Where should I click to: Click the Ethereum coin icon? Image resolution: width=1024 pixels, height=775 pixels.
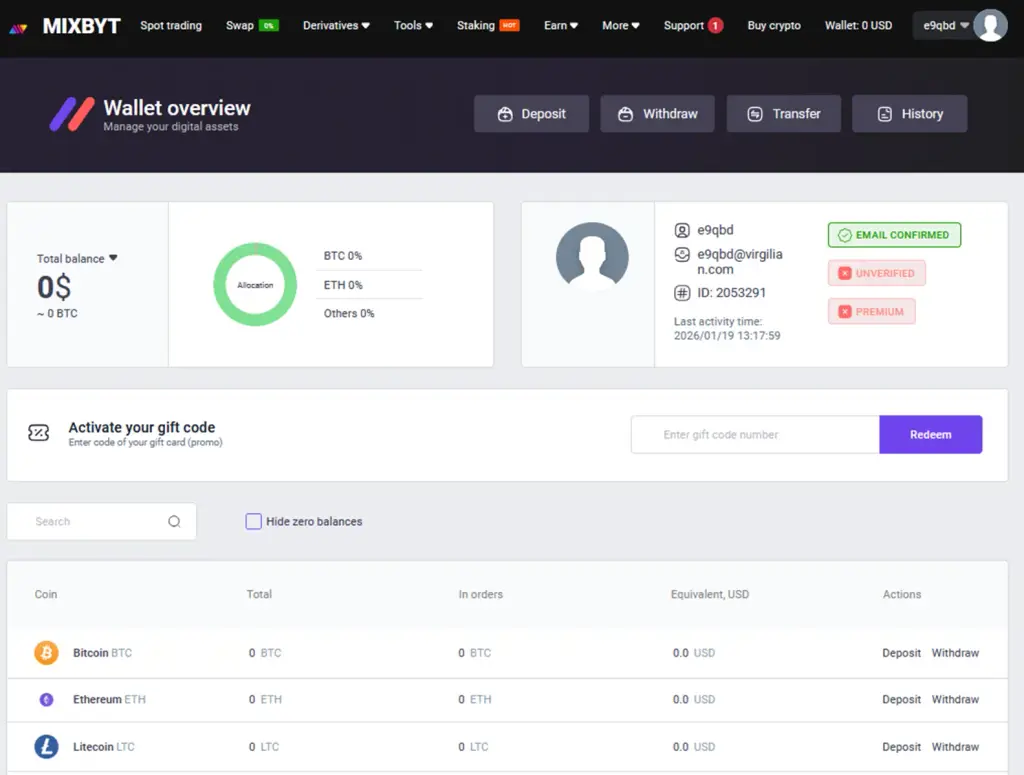click(46, 699)
